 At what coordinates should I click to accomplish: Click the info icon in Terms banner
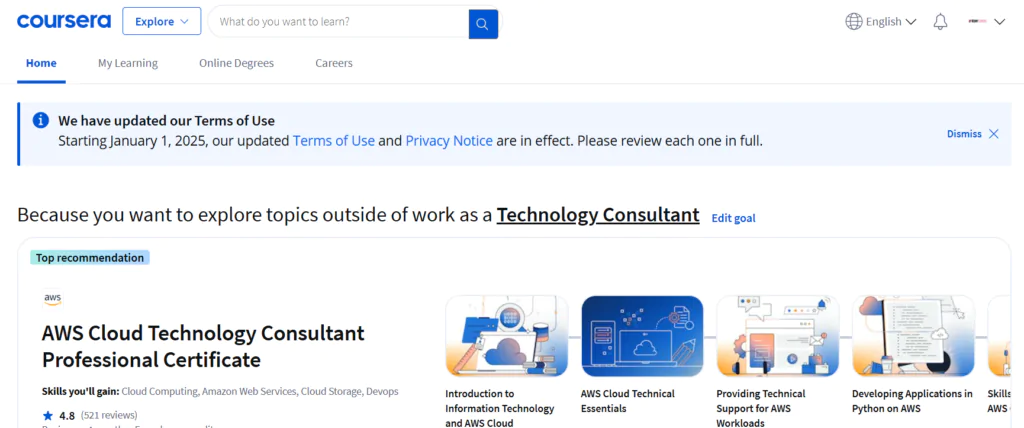[40, 120]
